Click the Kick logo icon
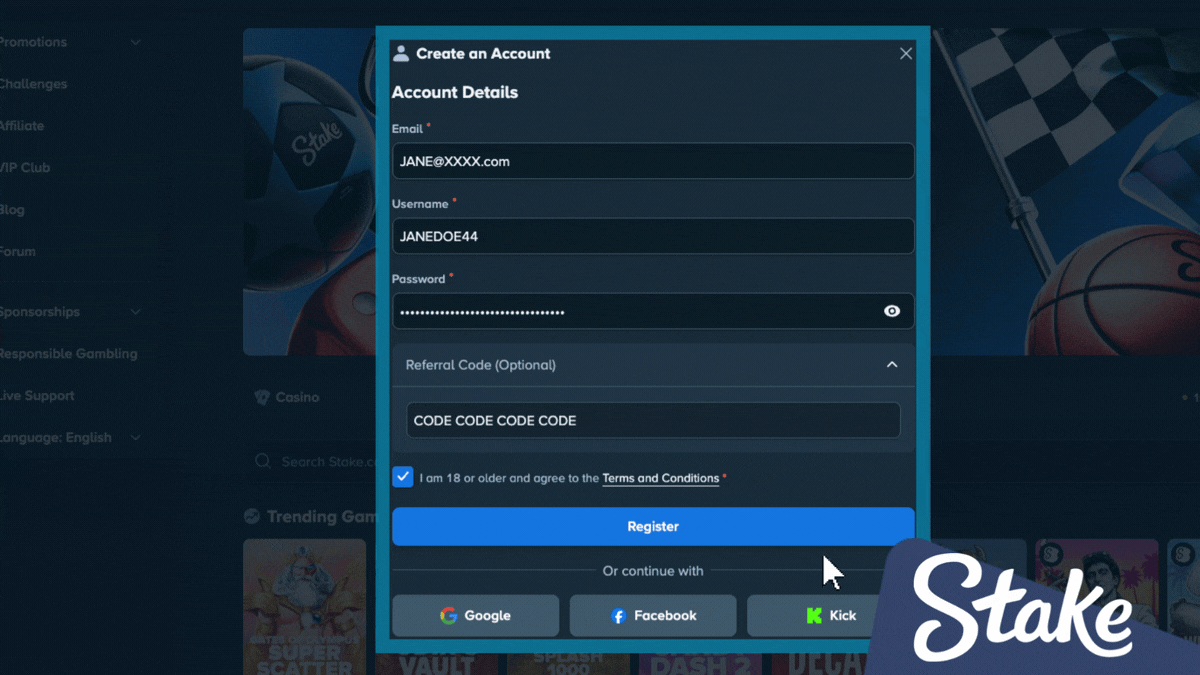The width and height of the screenshot is (1200, 675). (814, 616)
